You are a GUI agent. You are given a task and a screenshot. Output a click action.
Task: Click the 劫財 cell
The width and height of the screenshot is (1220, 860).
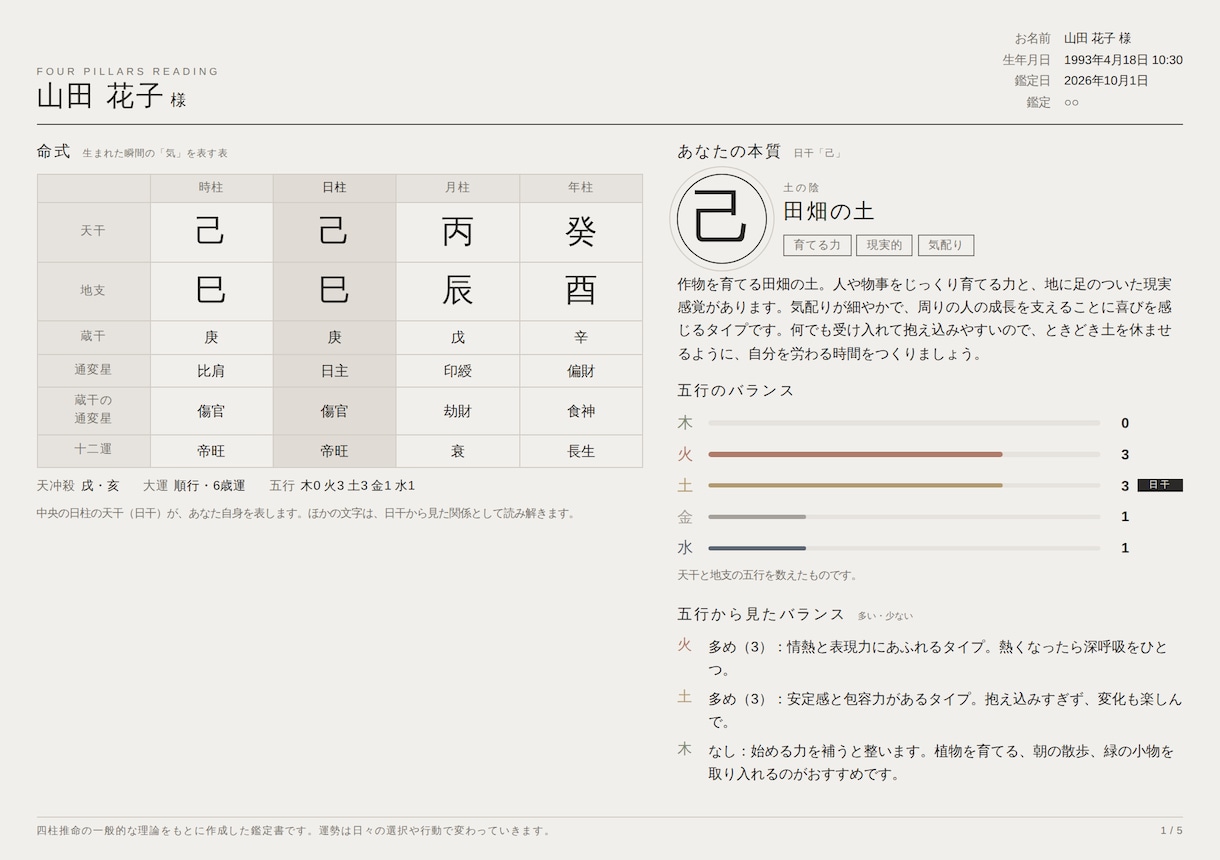[x=457, y=411]
